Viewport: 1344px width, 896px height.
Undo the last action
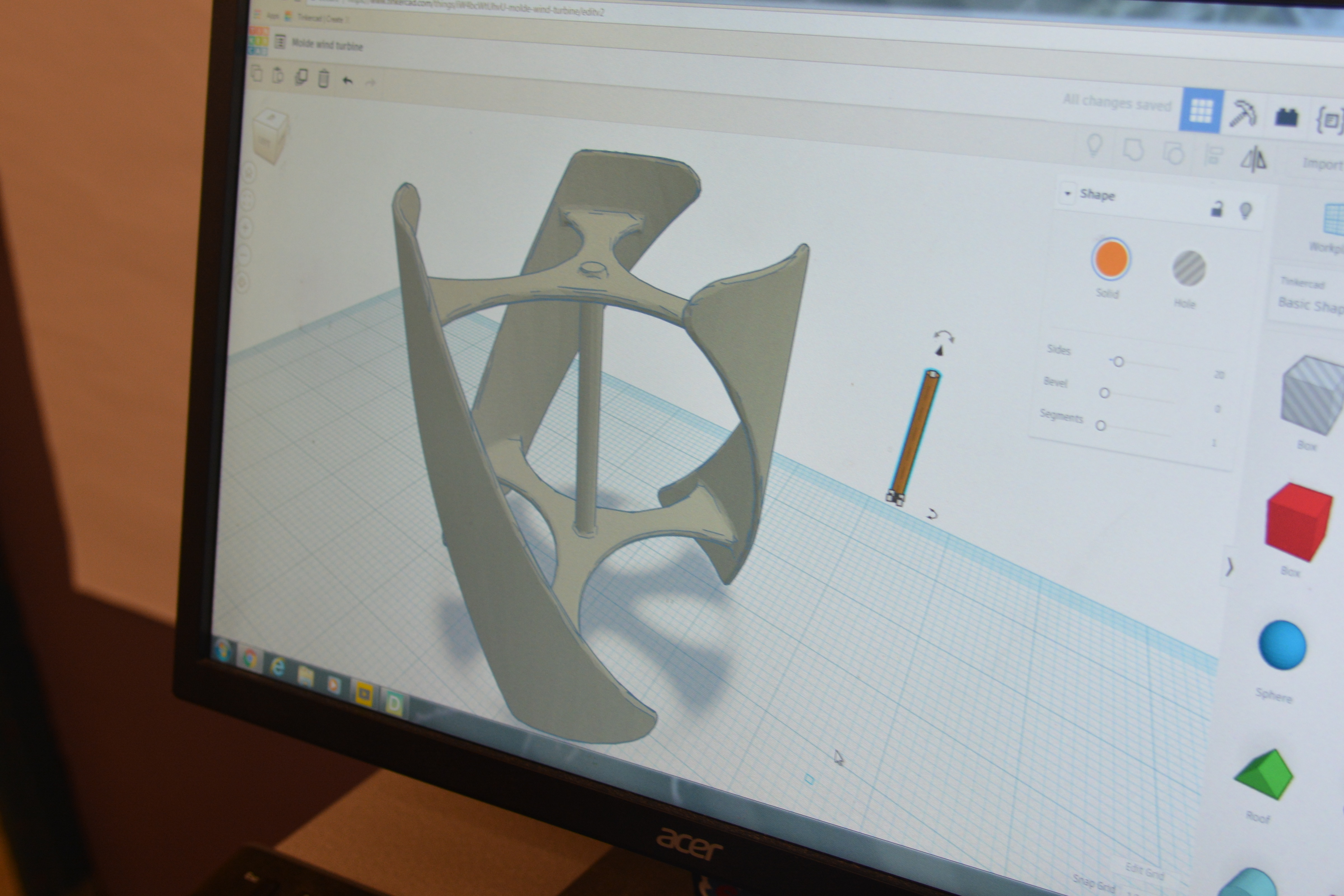347,81
